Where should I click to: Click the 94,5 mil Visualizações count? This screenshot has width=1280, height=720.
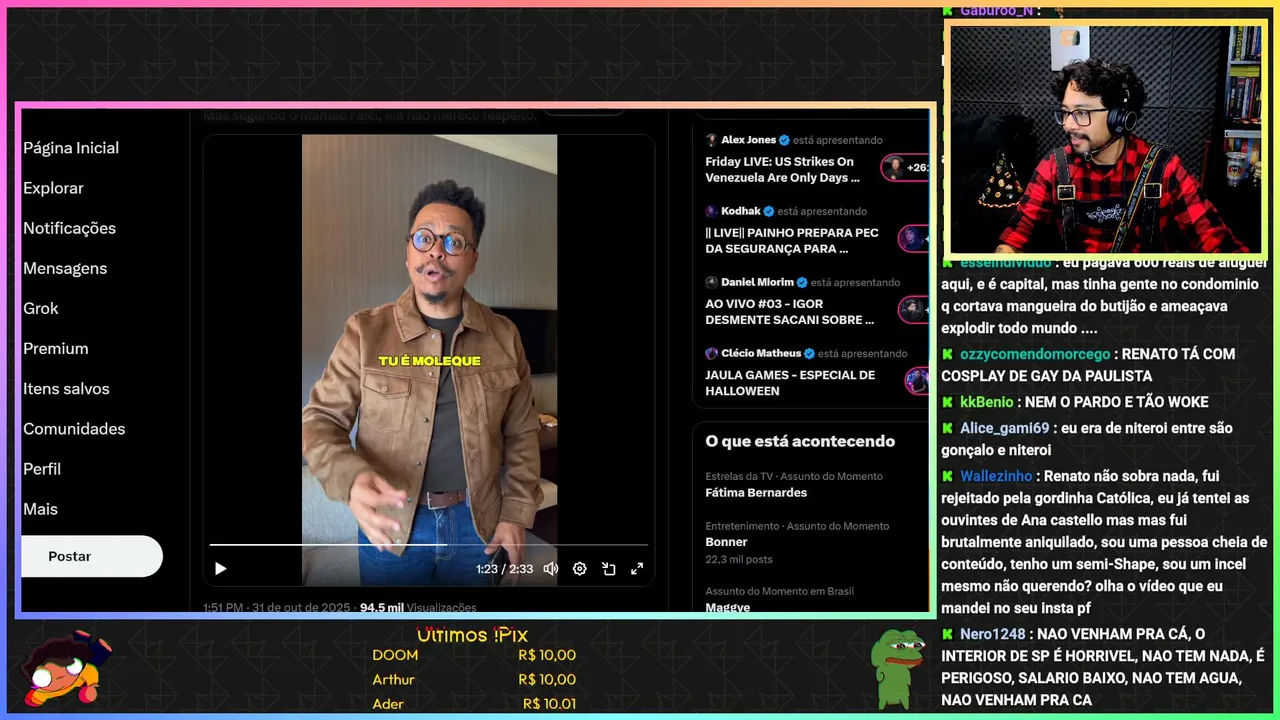pyautogui.click(x=418, y=607)
